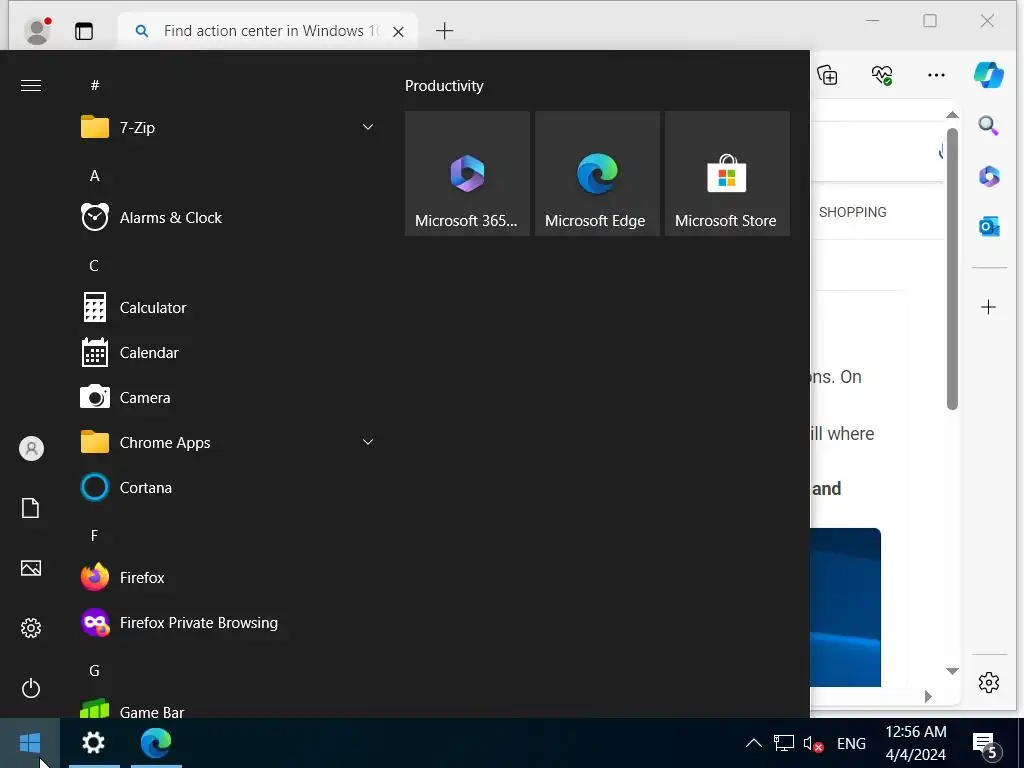This screenshot has width=1024, height=768.
Task: Open a new tab in Edge
Action: tap(444, 31)
